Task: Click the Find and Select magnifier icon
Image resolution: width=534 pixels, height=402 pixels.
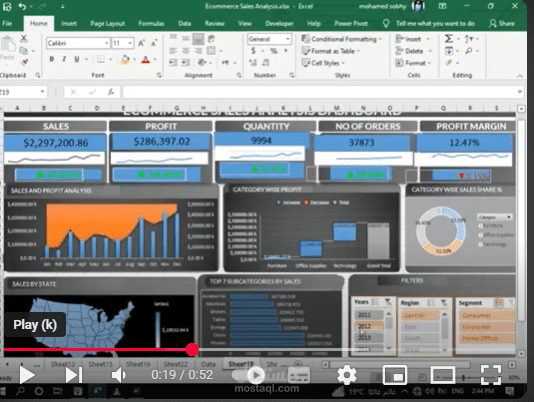Action: pyautogui.click(x=469, y=51)
